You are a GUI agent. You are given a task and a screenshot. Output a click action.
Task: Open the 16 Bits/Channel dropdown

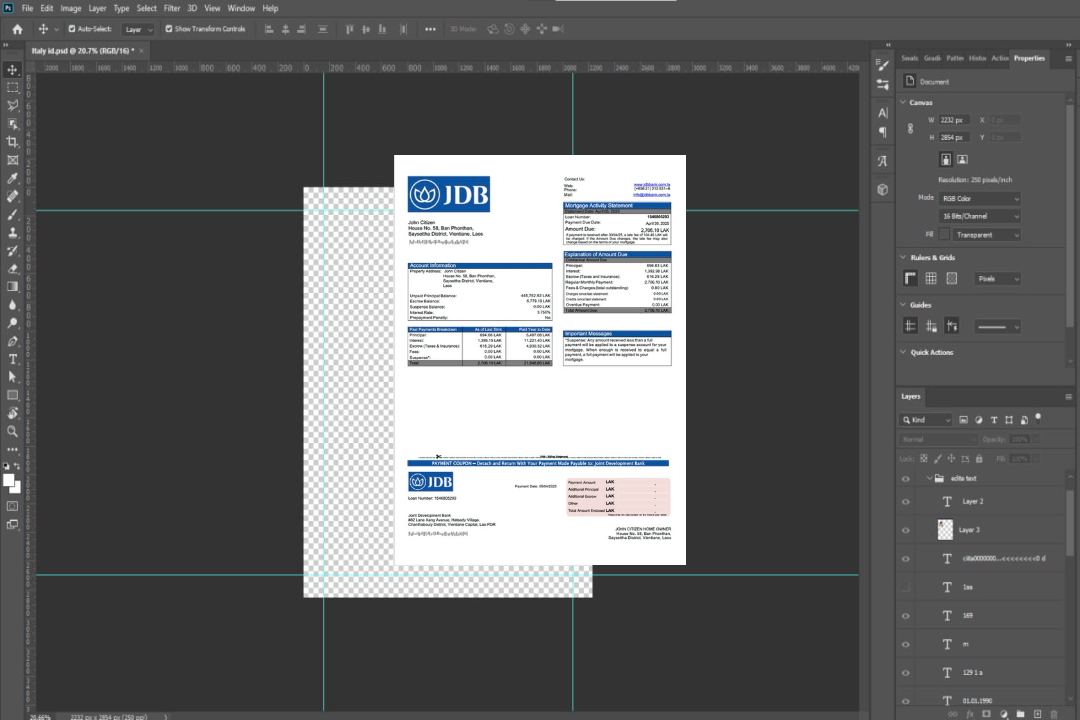[x=979, y=216]
